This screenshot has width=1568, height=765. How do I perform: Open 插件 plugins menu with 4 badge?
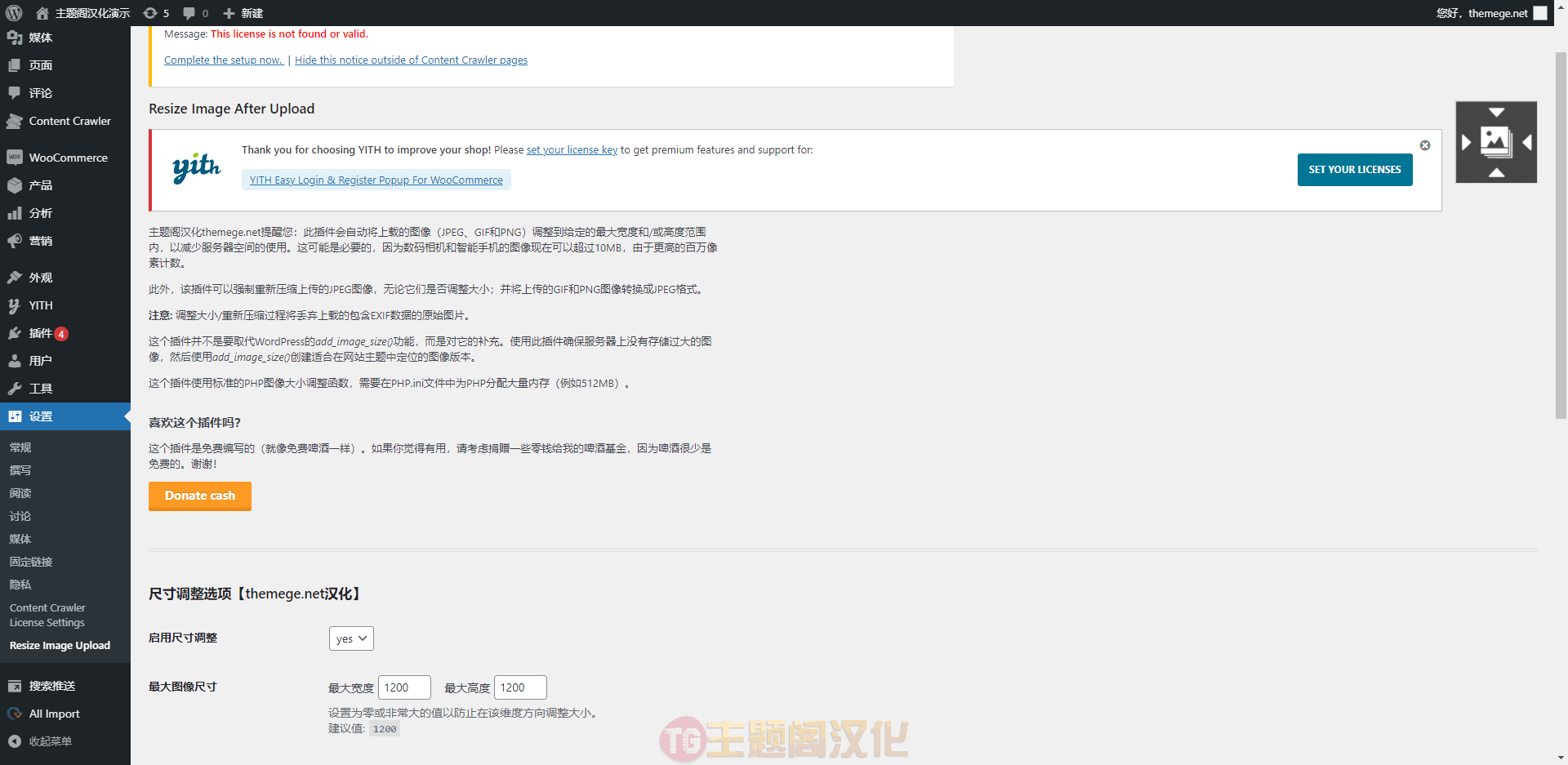65,333
